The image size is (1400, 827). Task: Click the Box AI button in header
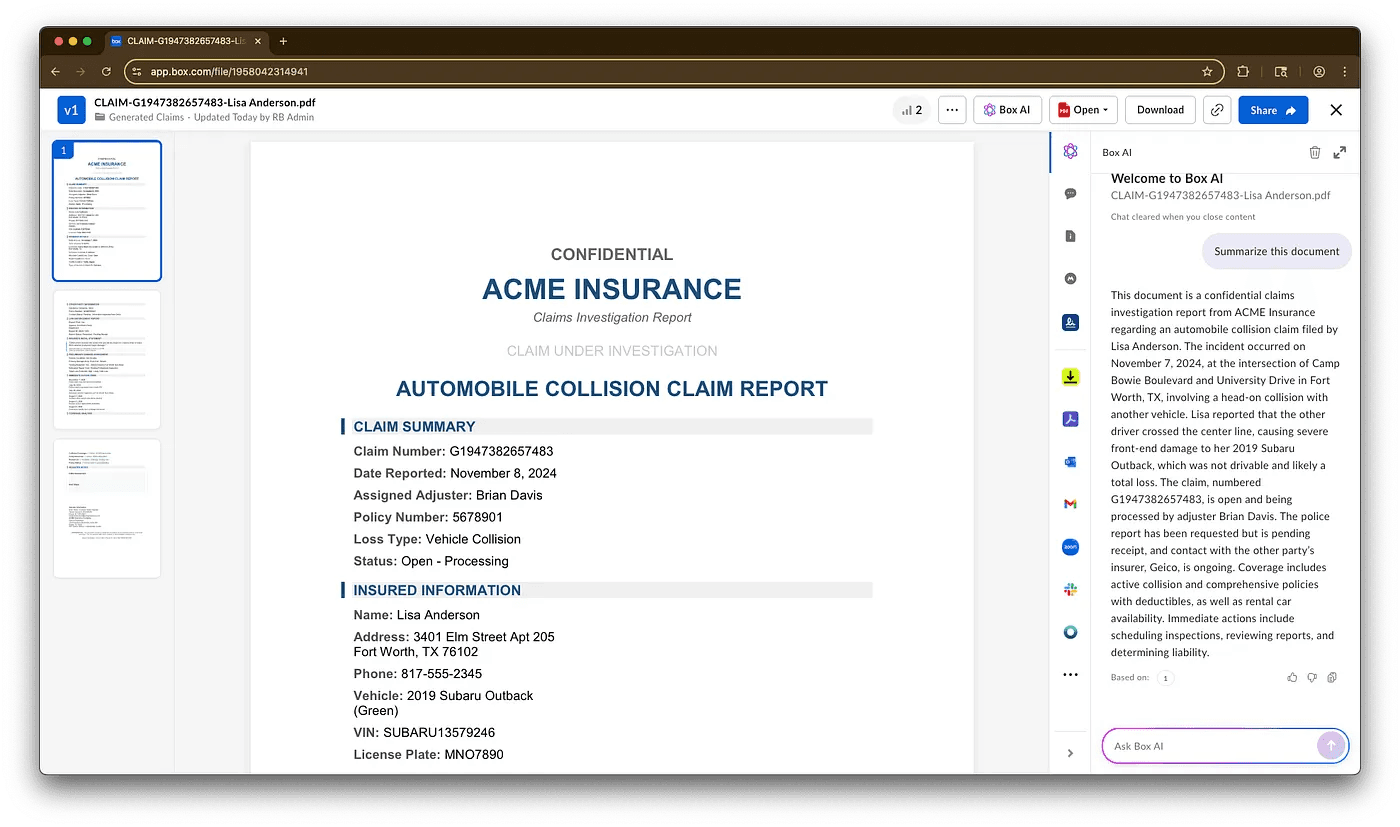(x=1007, y=110)
